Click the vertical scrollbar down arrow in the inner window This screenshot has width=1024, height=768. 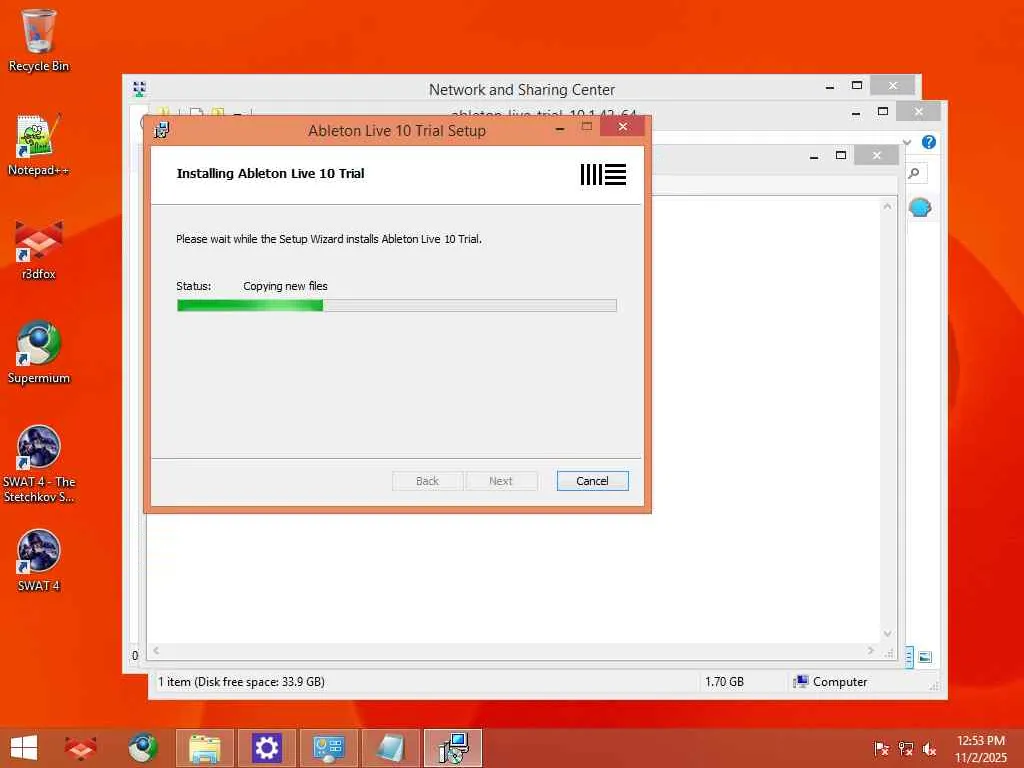887,633
